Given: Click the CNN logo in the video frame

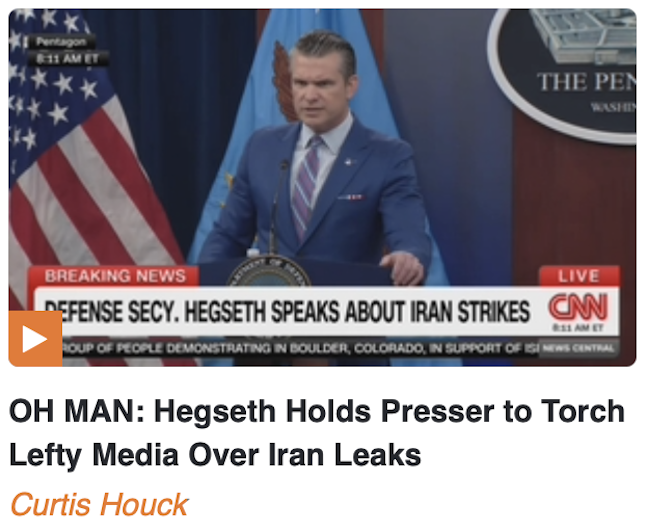Looking at the screenshot, I should click(578, 307).
